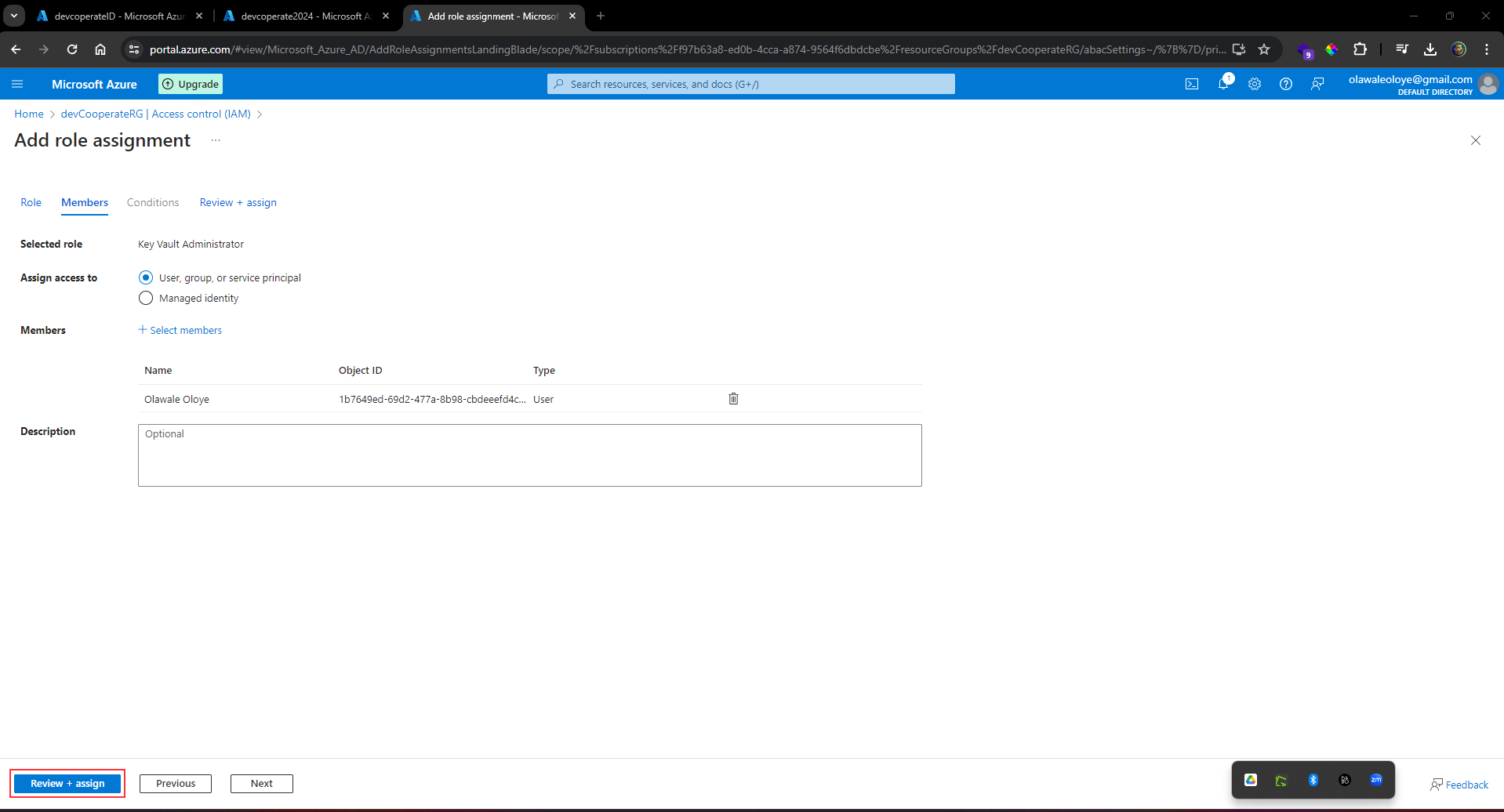This screenshot has height=812, width=1504.
Task: Click the Key Vault Administrator role text
Action: (x=191, y=244)
